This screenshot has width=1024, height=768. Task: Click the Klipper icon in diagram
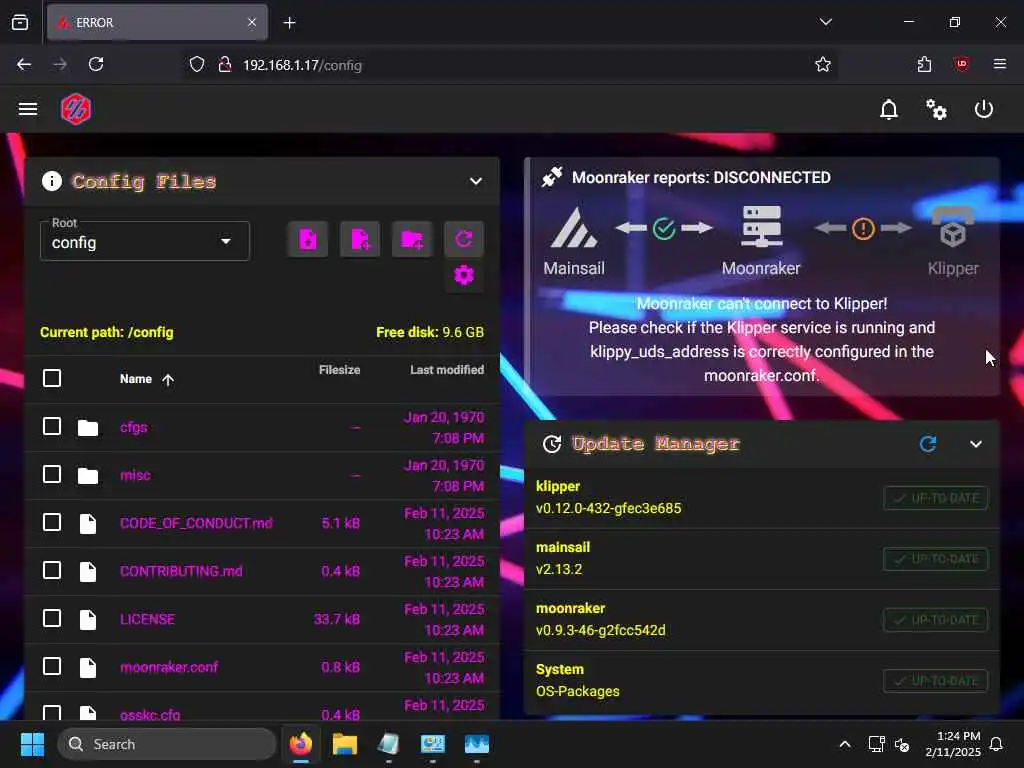click(953, 227)
